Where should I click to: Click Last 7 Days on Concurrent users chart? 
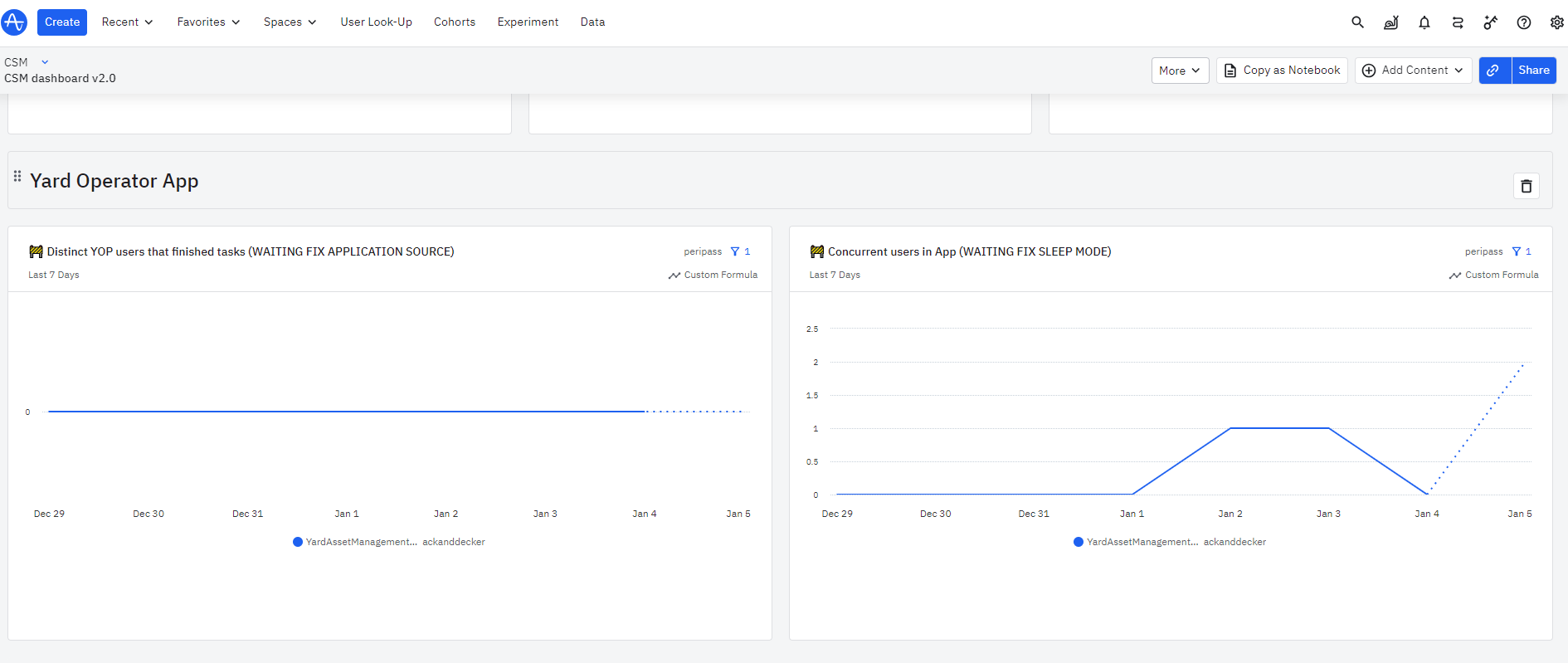[x=835, y=275]
